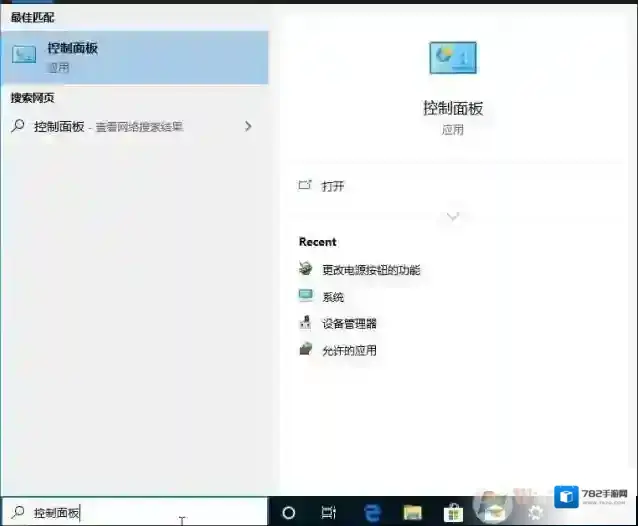Image resolution: width=638 pixels, height=526 pixels.
Task: Click the search magnifier icon in taskbar box
Action: point(18,512)
